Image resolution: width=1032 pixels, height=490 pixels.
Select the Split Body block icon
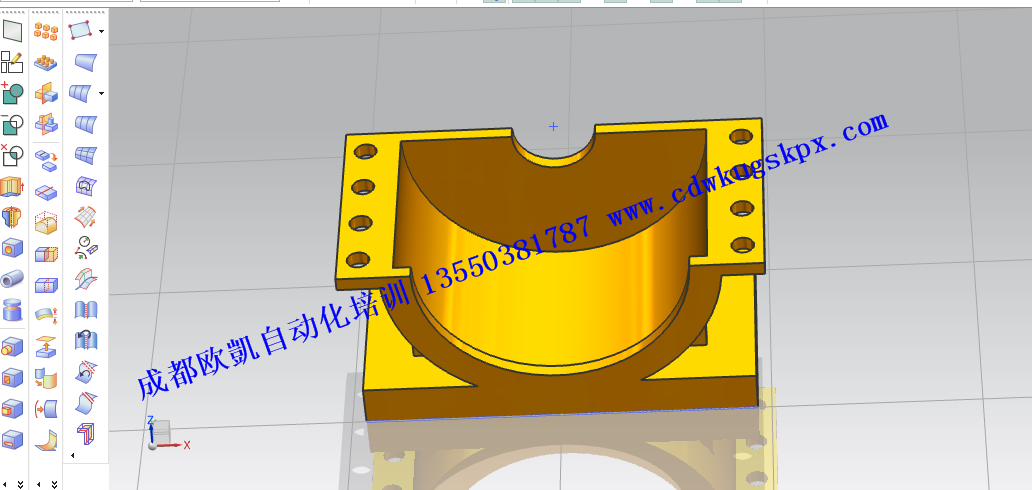[x=46, y=285]
